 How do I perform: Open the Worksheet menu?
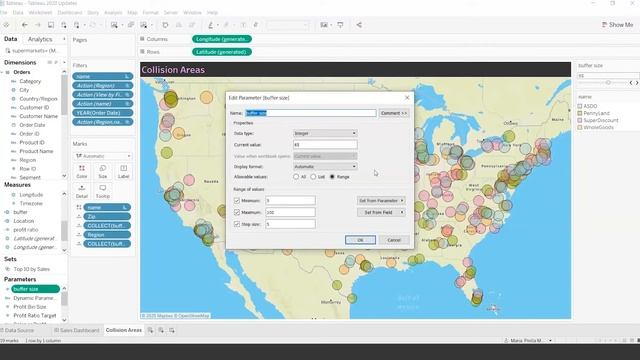(40, 13)
